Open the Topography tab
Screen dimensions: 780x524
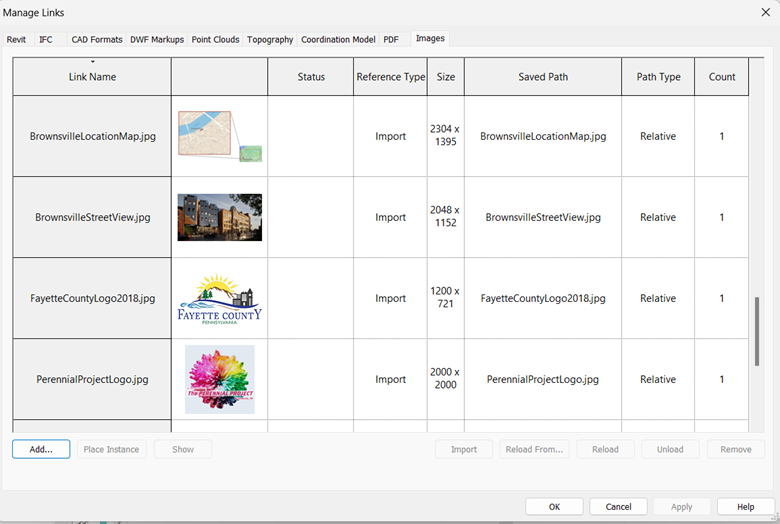pyautogui.click(x=270, y=39)
